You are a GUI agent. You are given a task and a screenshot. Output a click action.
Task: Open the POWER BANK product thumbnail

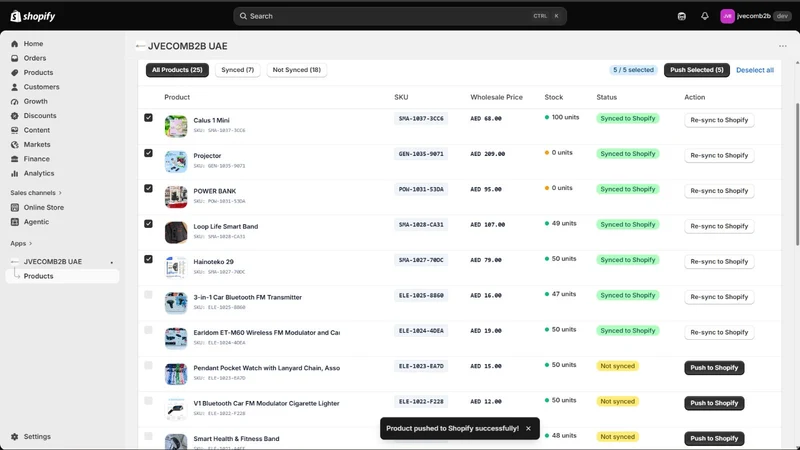[176, 197]
